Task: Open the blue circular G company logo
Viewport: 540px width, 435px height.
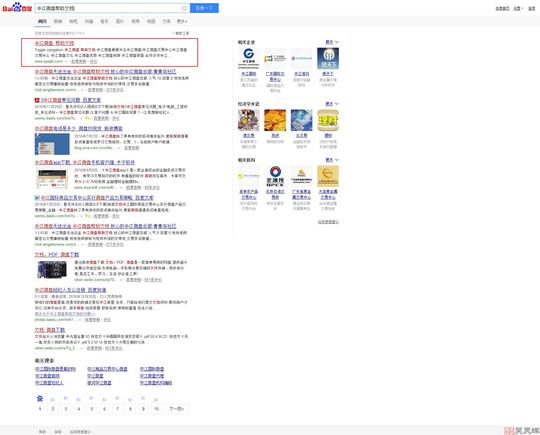Action: [x=248, y=58]
